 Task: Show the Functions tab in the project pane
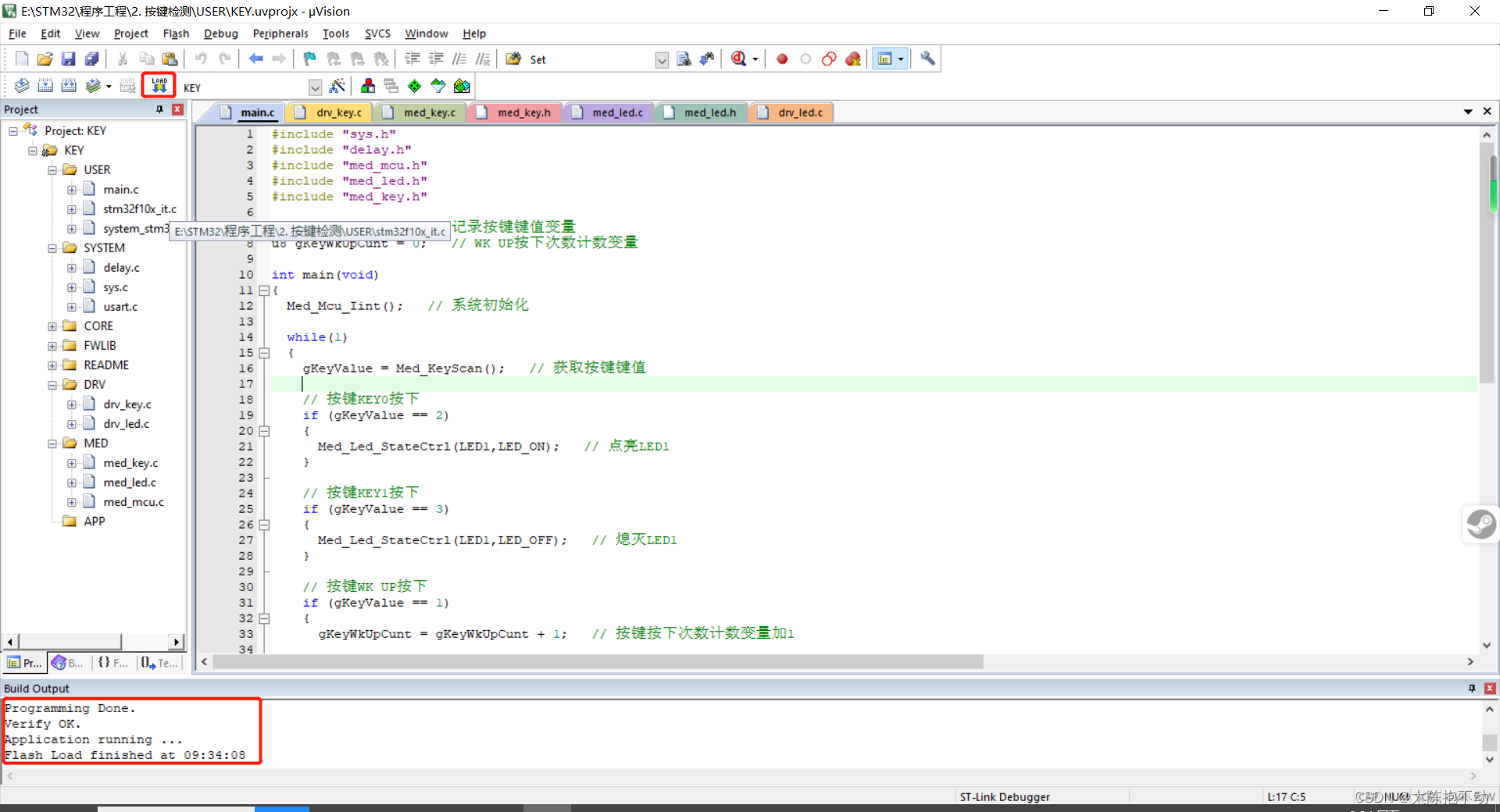click(112, 663)
